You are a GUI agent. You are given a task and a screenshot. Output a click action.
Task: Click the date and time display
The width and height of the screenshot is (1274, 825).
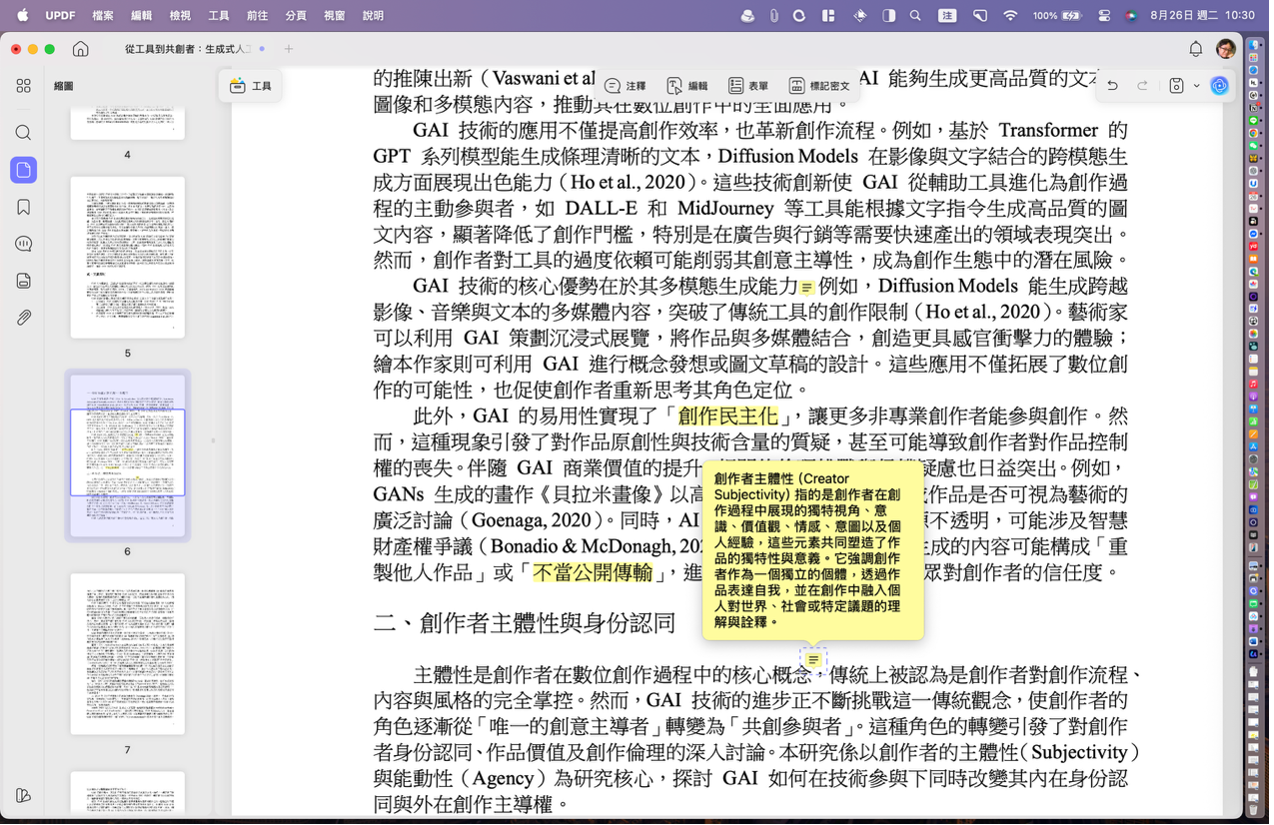click(1203, 16)
